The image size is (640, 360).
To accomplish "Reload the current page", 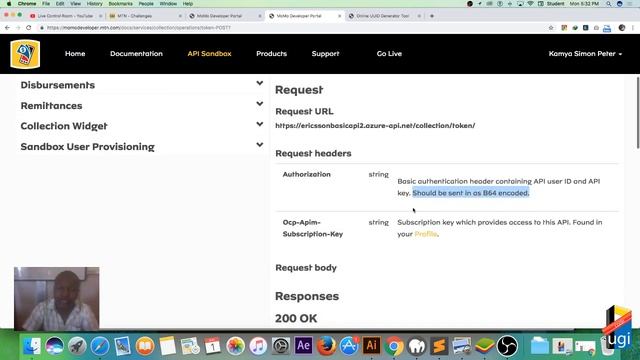I will 29,28.
